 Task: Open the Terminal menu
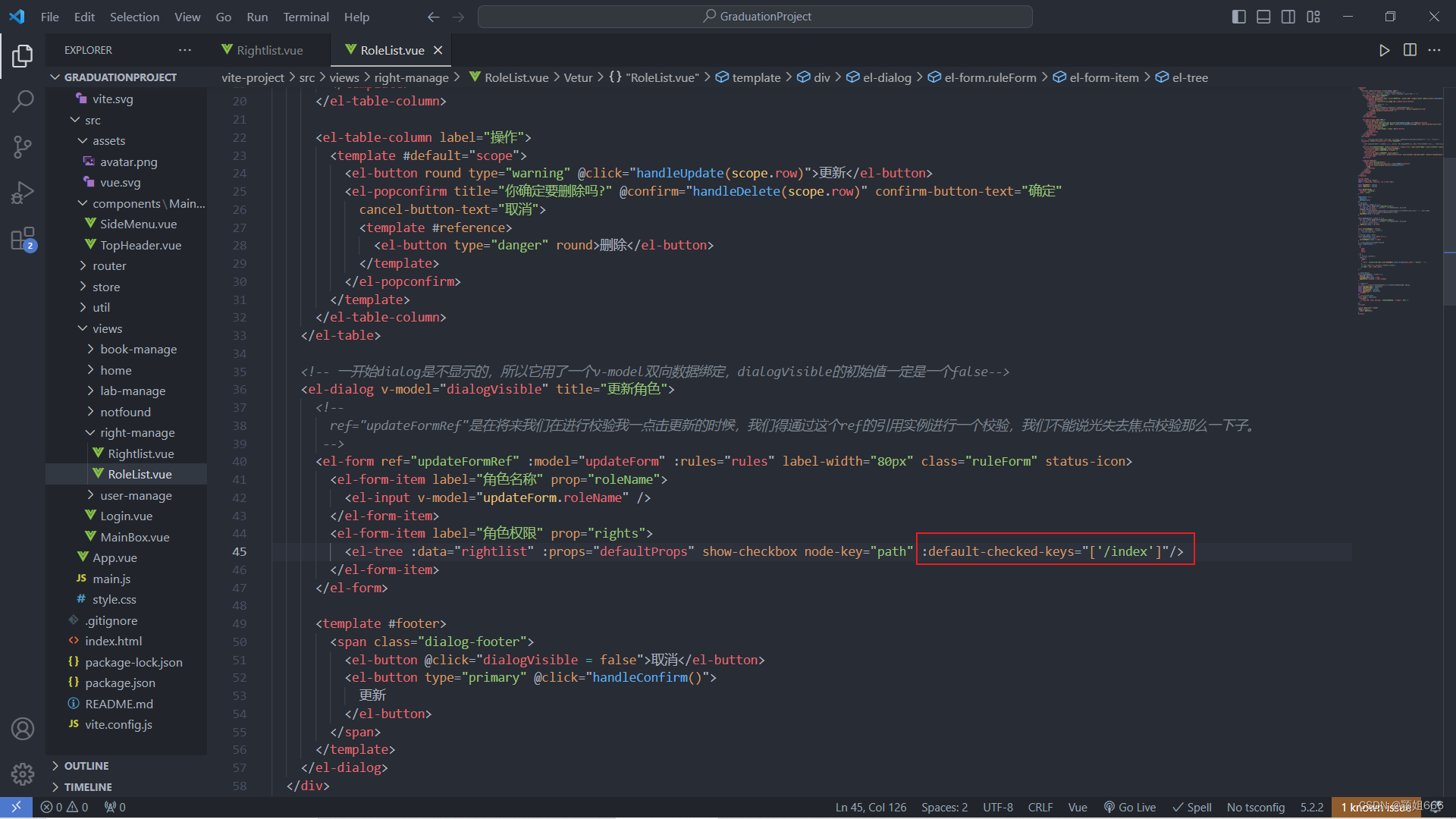306,17
